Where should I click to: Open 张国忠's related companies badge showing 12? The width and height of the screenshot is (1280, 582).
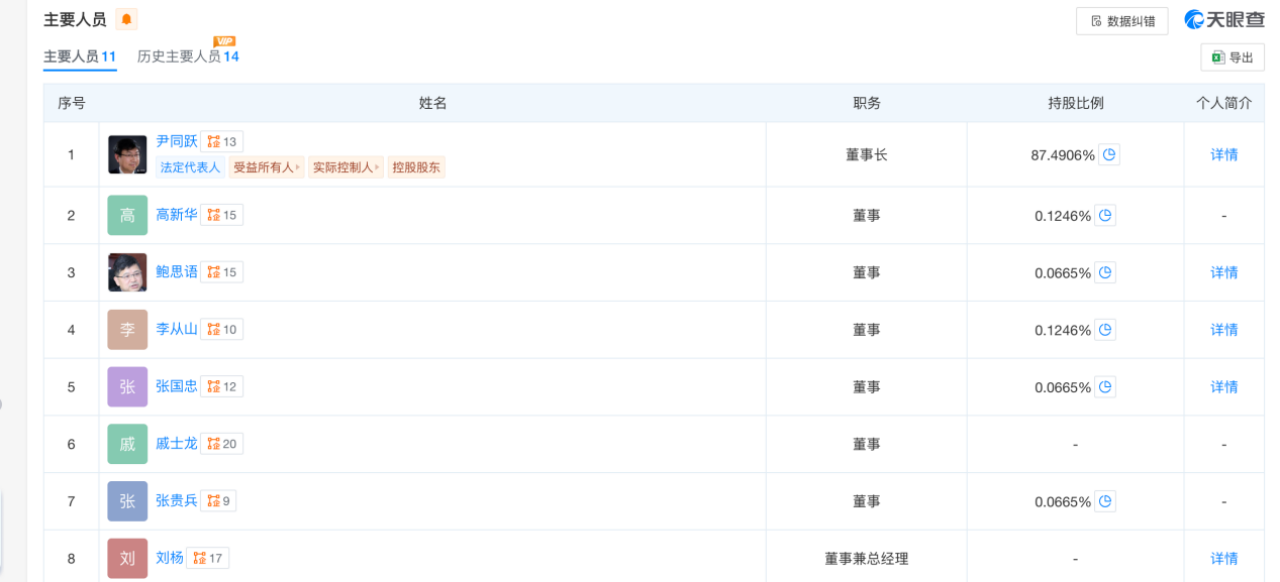pyautogui.click(x=221, y=386)
